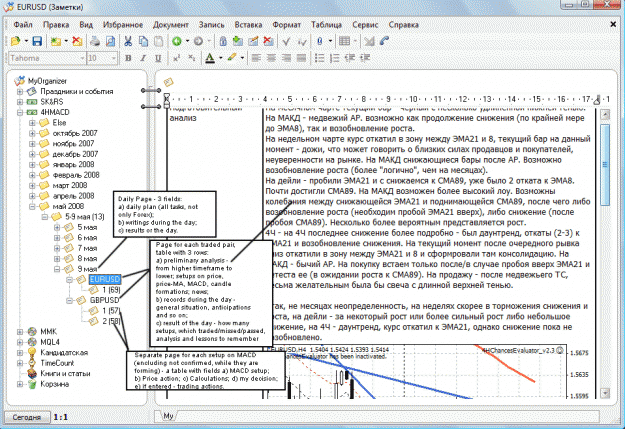Click the double checkmark toolbar icon
This screenshot has height=429, width=625.
[302, 41]
